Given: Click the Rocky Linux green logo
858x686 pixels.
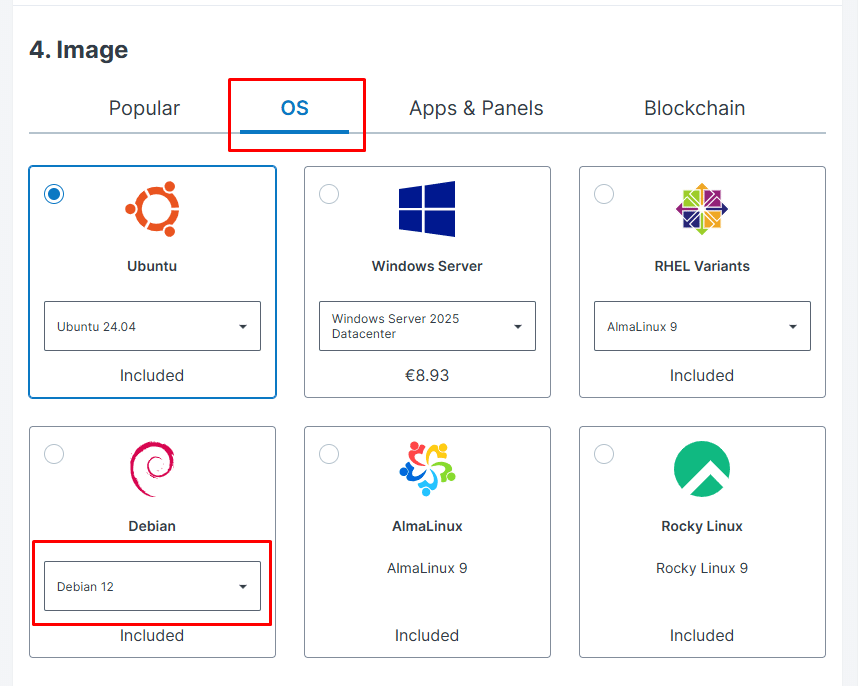Looking at the screenshot, I should click(x=702, y=469).
